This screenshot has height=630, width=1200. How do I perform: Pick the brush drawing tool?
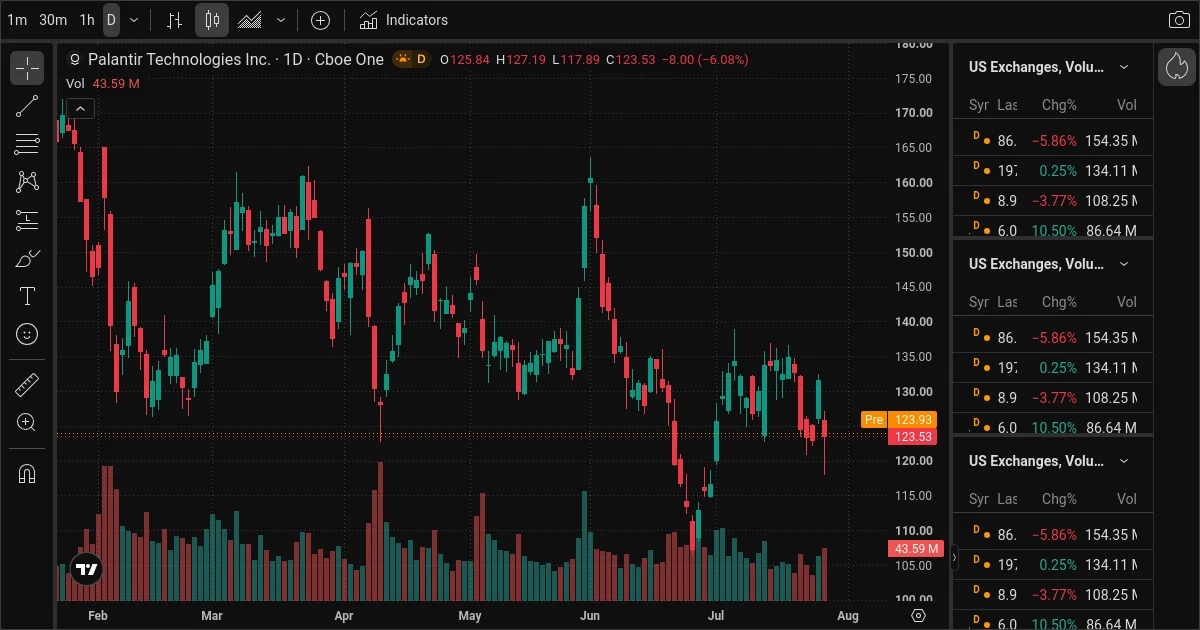coord(27,258)
